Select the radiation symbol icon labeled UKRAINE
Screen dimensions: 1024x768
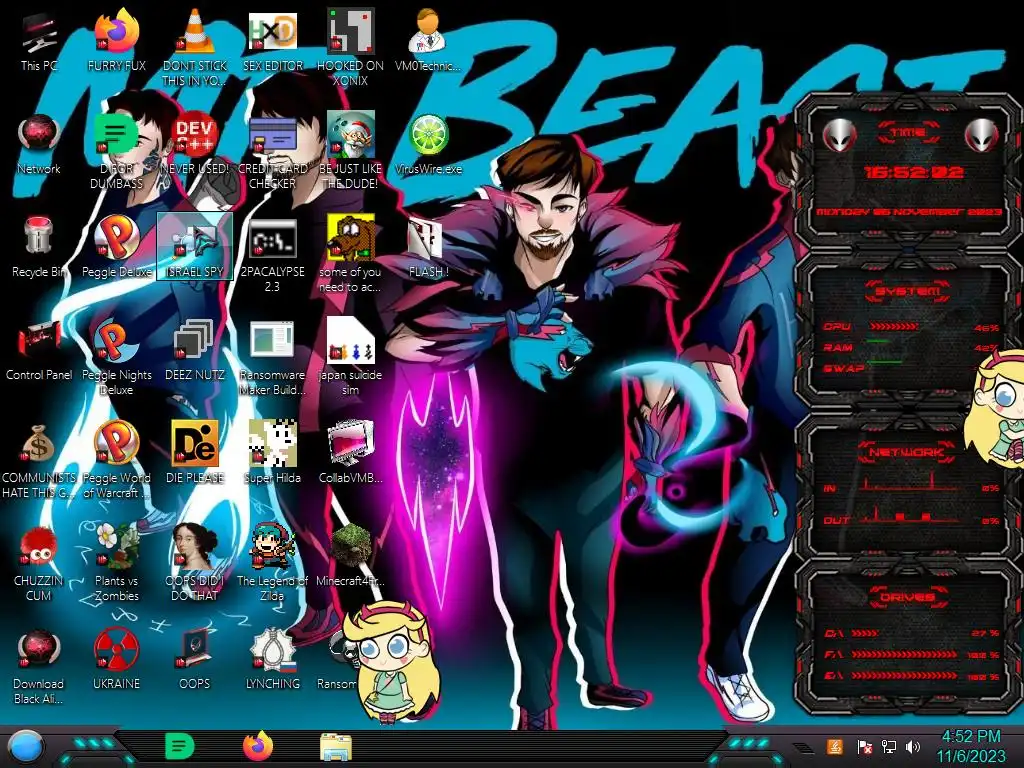point(117,660)
